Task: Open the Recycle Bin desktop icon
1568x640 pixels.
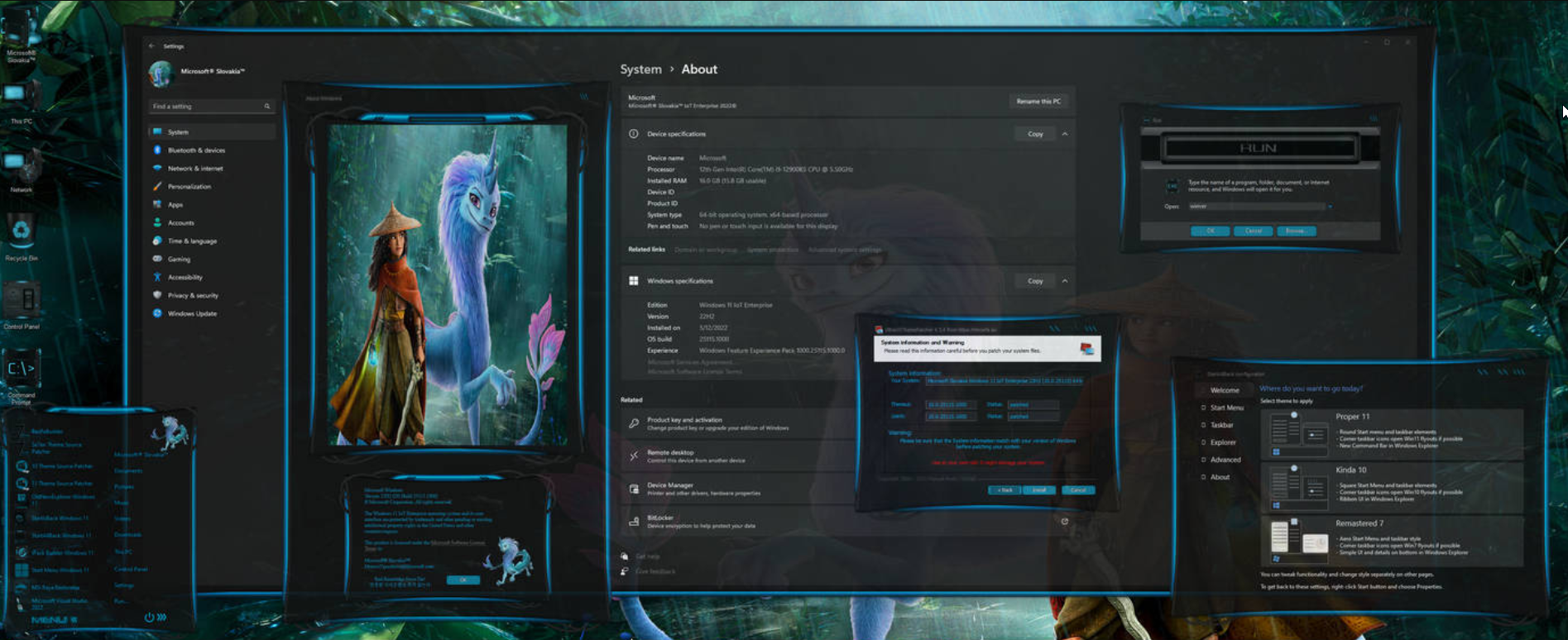Action: [x=21, y=236]
